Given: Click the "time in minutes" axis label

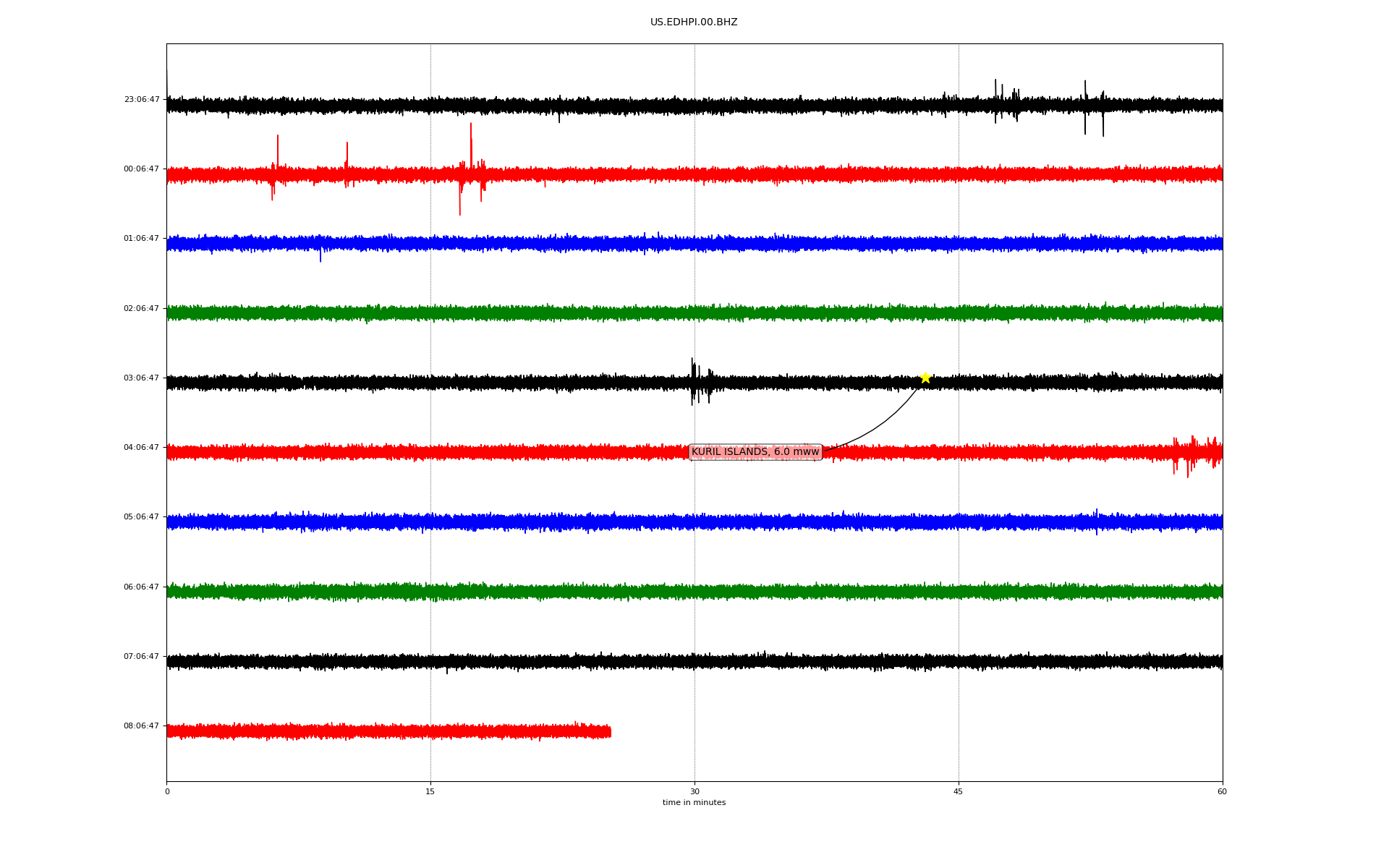Looking at the screenshot, I should (694, 803).
